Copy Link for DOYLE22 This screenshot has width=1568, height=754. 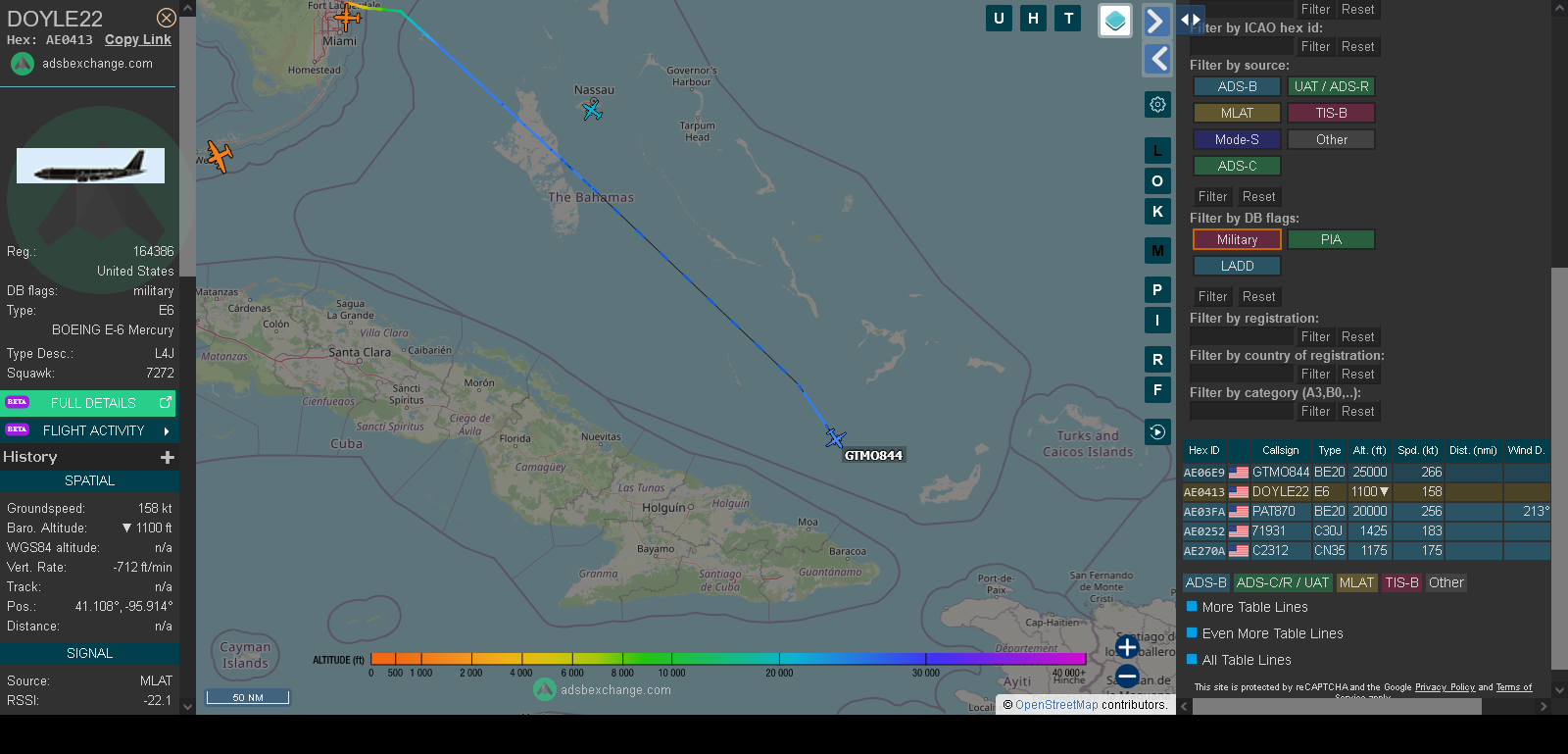click(138, 39)
